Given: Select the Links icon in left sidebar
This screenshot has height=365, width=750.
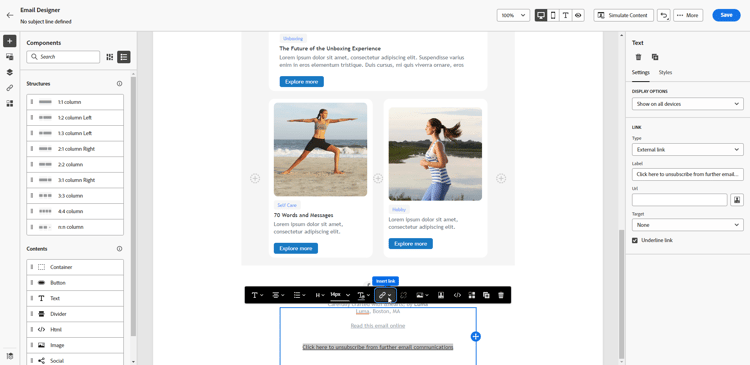Looking at the screenshot, I should coord(10,88).
